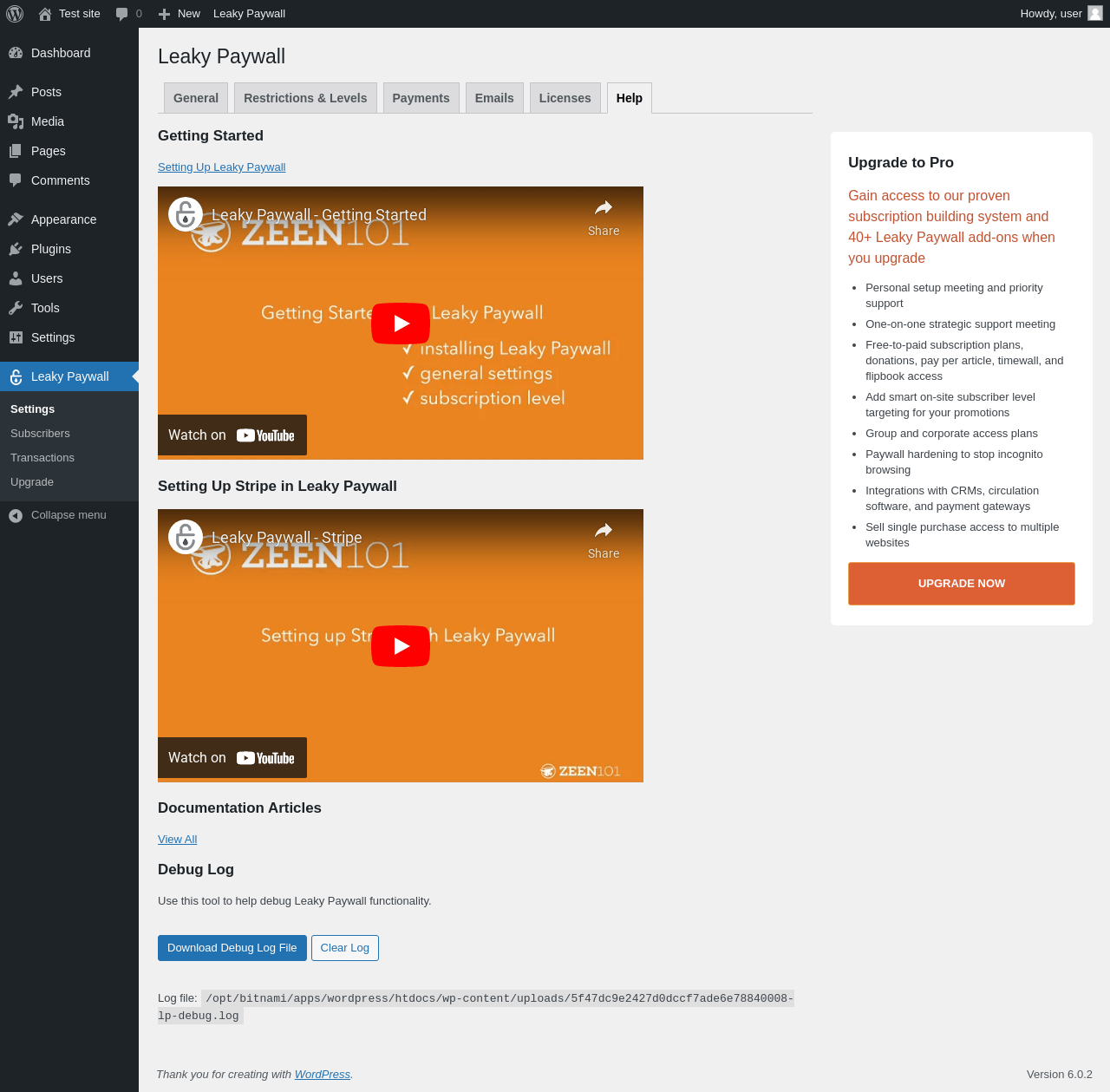Click channel avatar on Getting Started video
This screenshot has height=1092, width=1110.
186,214
